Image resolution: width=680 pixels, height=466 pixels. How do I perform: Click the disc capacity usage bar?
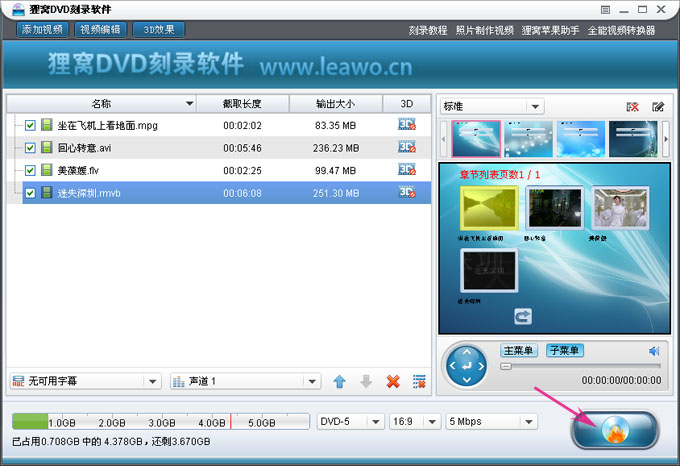(161, 421)
